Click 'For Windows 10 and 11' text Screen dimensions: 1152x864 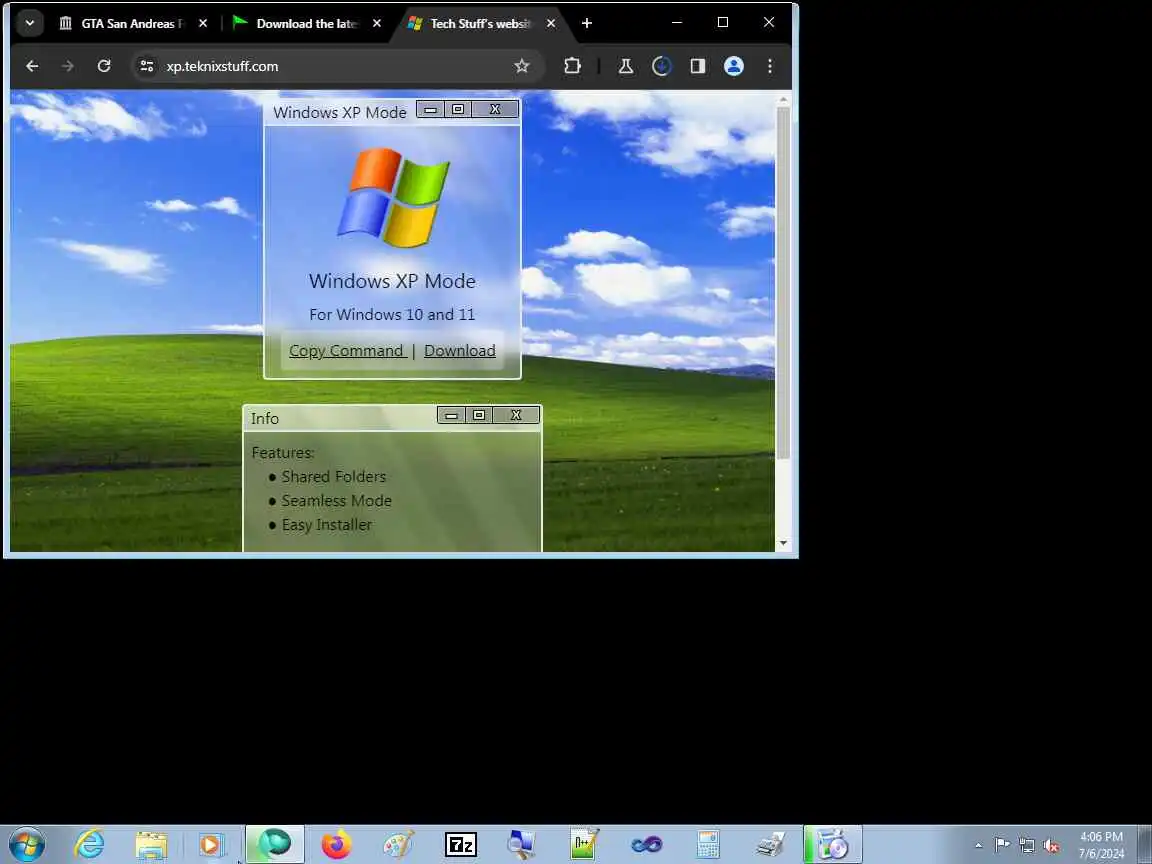click(392, 314)
